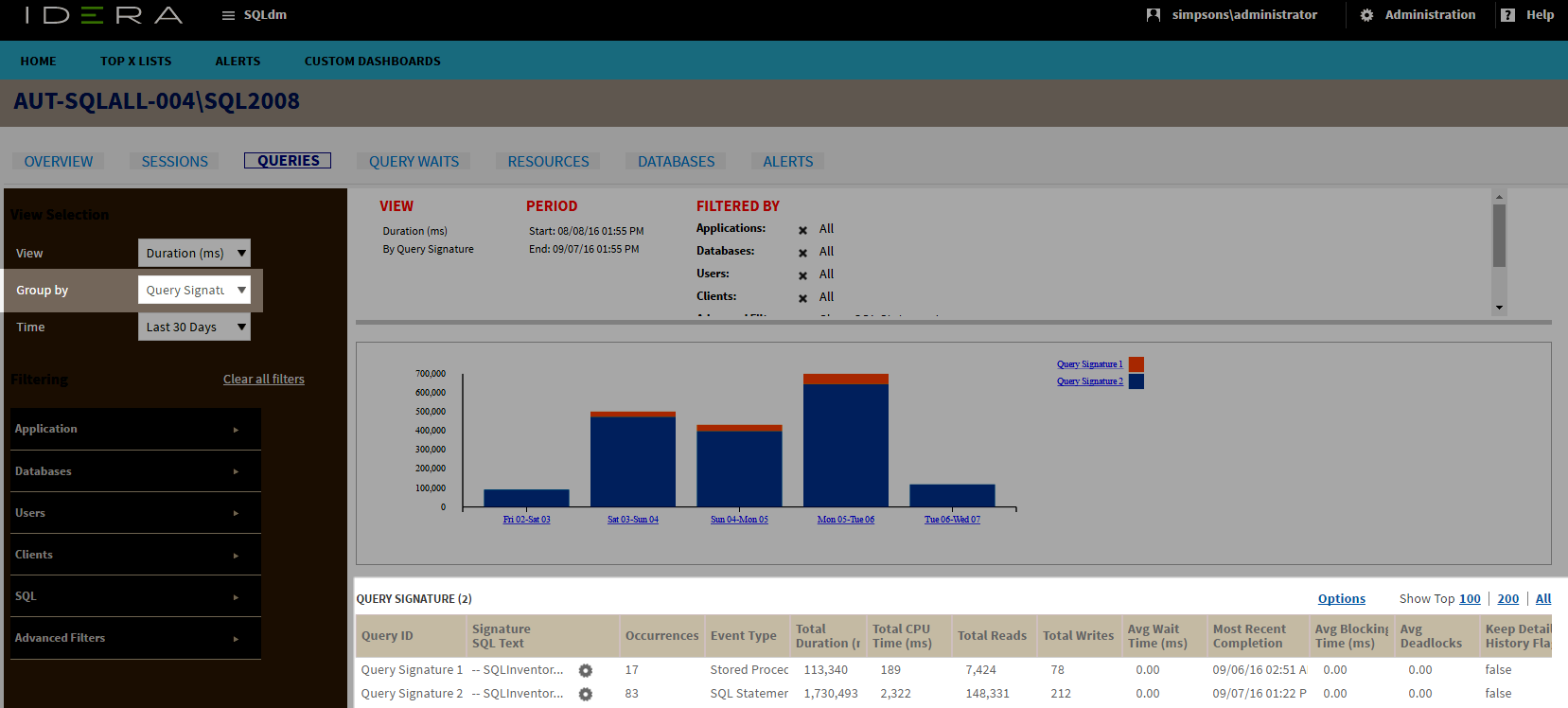Open the View Duration (ms) dropdown
This screenshot has height=708, width=1568.
(x=194, y=253)
